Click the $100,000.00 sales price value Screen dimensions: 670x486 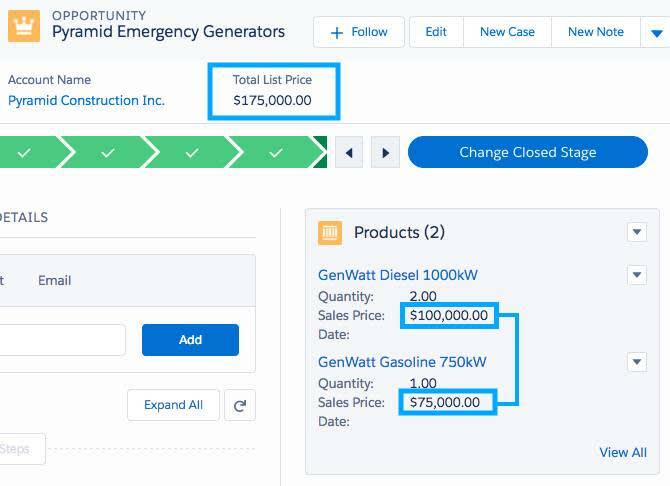tap(449, 315)
